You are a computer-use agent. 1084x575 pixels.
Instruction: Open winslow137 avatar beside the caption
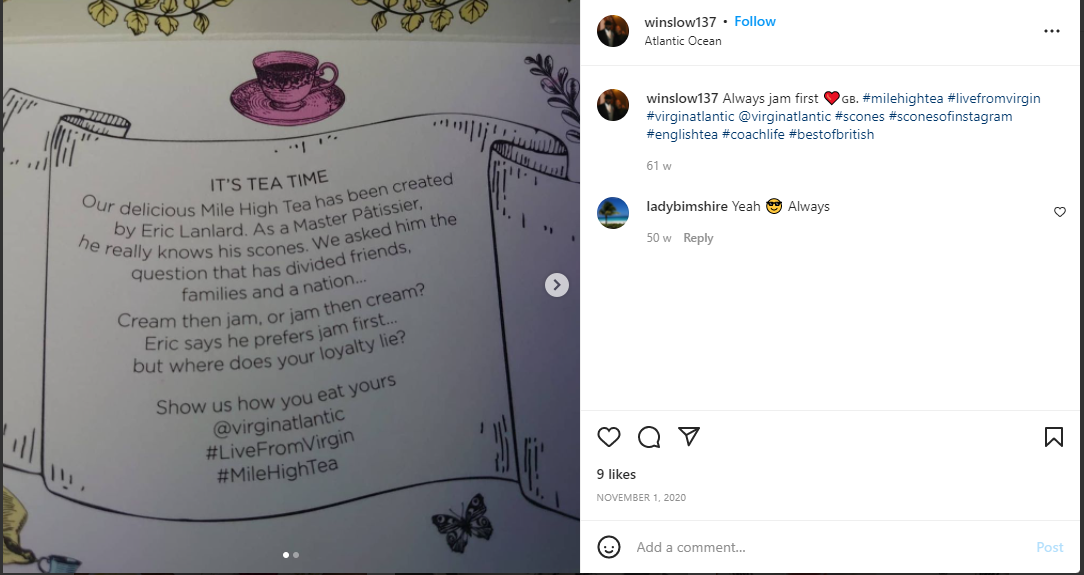pos(613,105)
